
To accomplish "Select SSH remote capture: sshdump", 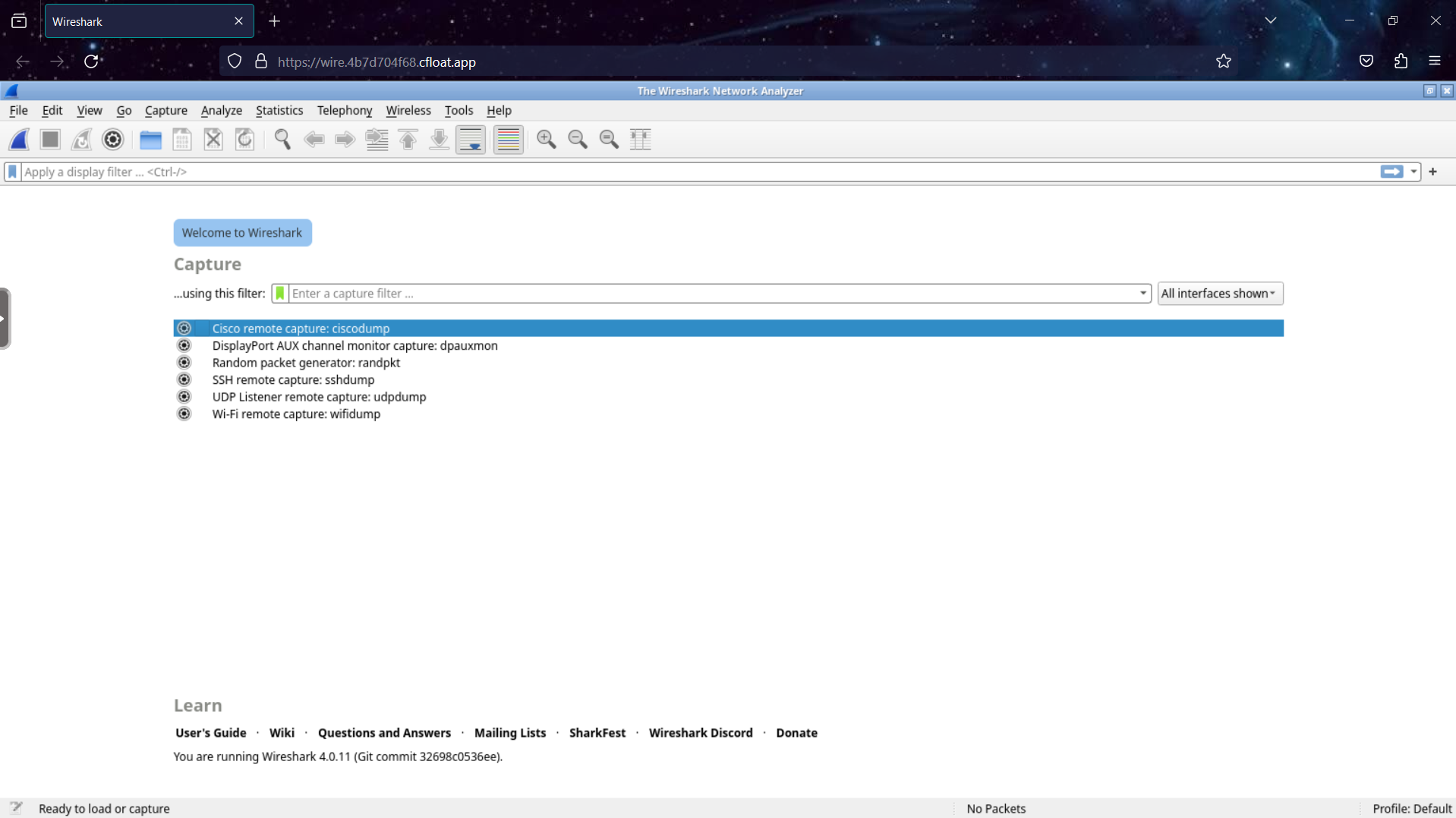I will [x=729, y=380].
